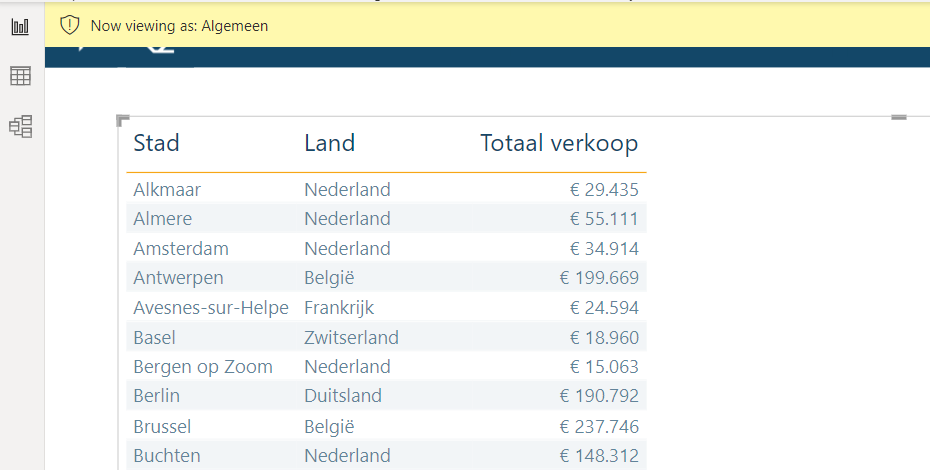The height and width of the screenshot is (470, 930).
Task: Open the Model view icon in sidebar
Action: pos(20,126)
